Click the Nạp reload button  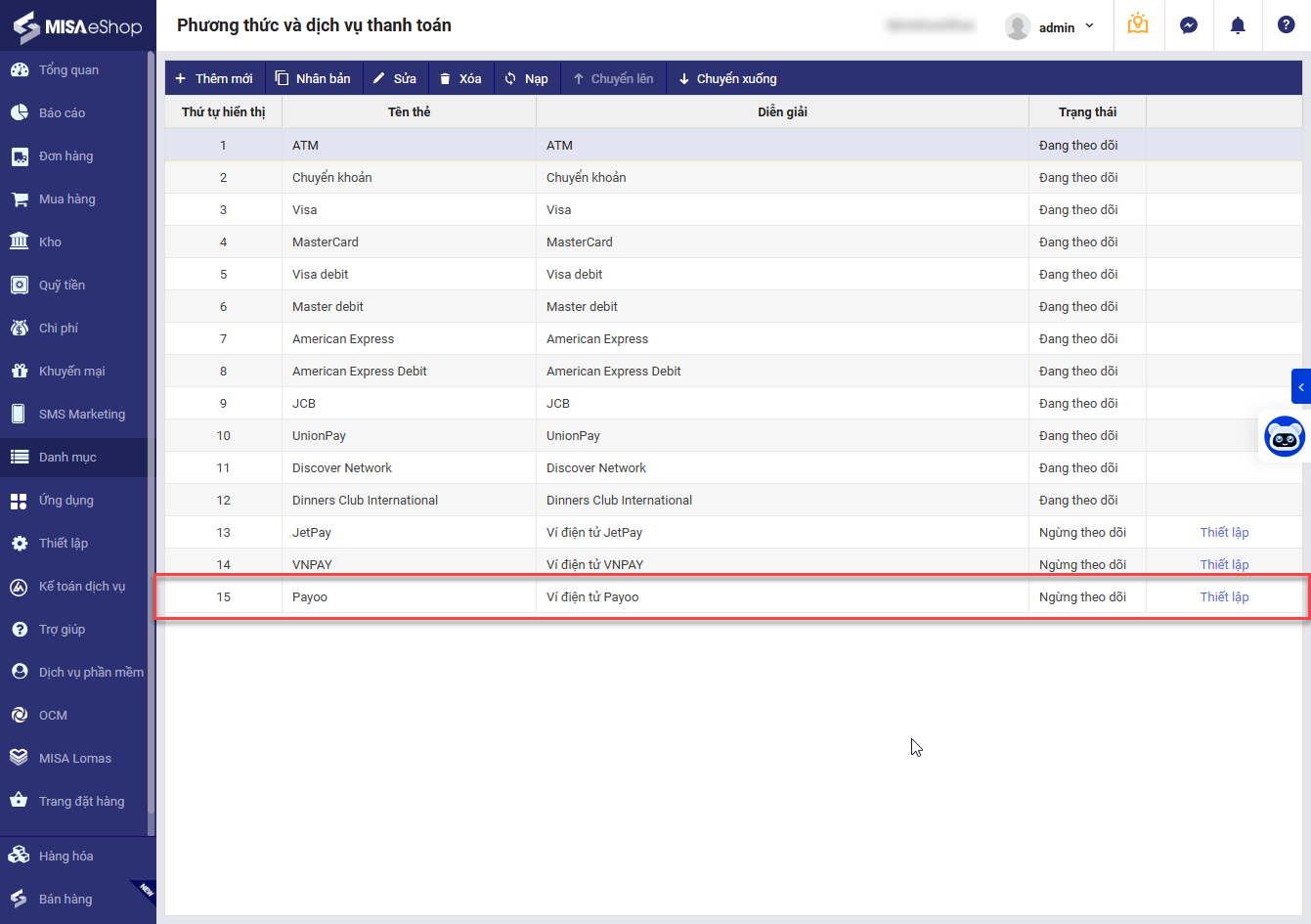(526, 78)
